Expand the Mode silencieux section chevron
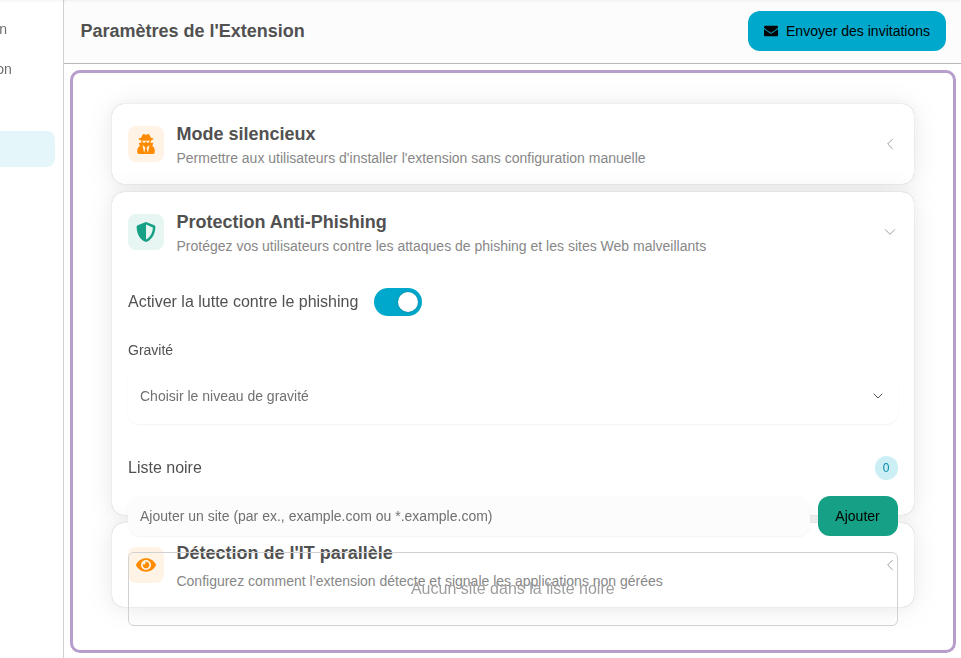This screenshot has height=658, width=961. coord(889,144)
